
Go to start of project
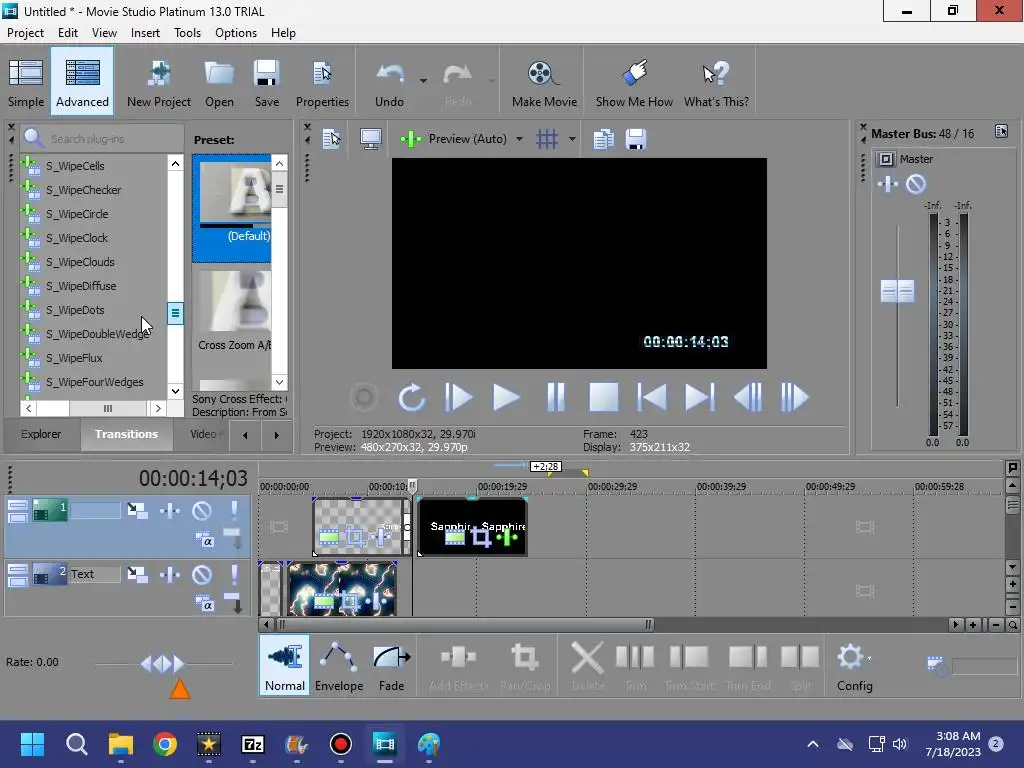pyautogui.click(x=652, y=397)
